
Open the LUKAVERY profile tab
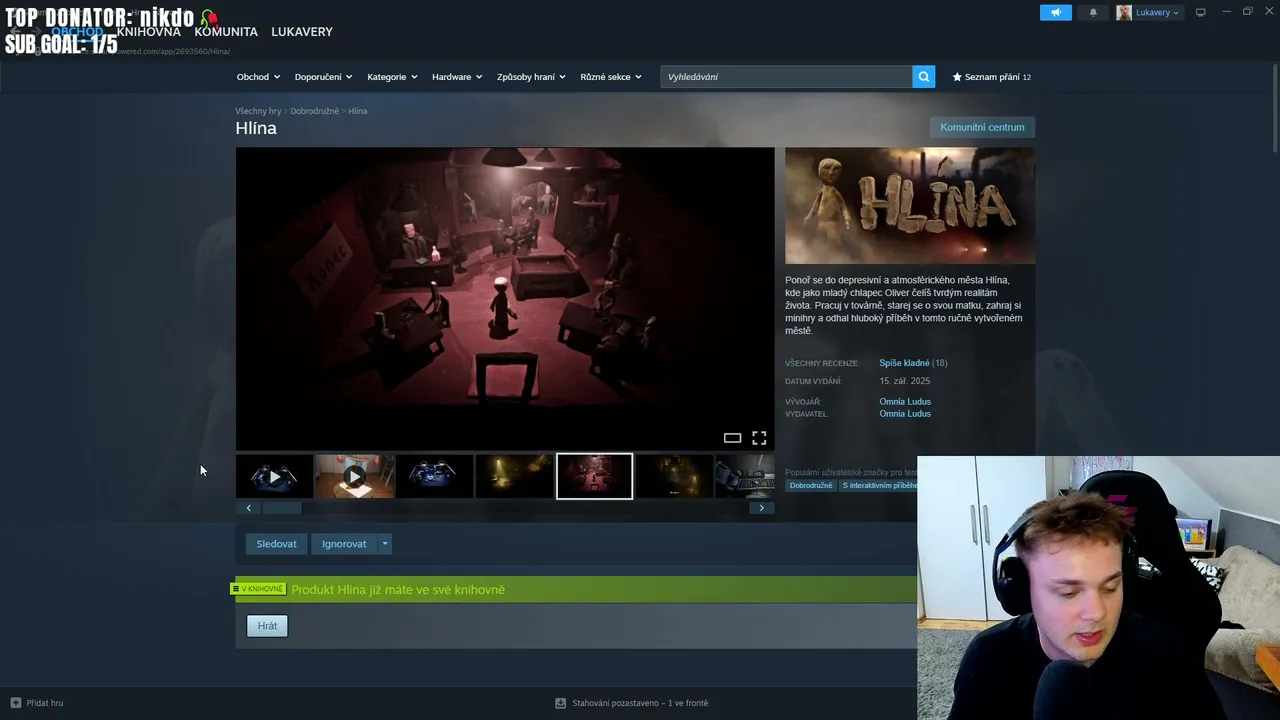pyautogui.click(x=302, y=32)
